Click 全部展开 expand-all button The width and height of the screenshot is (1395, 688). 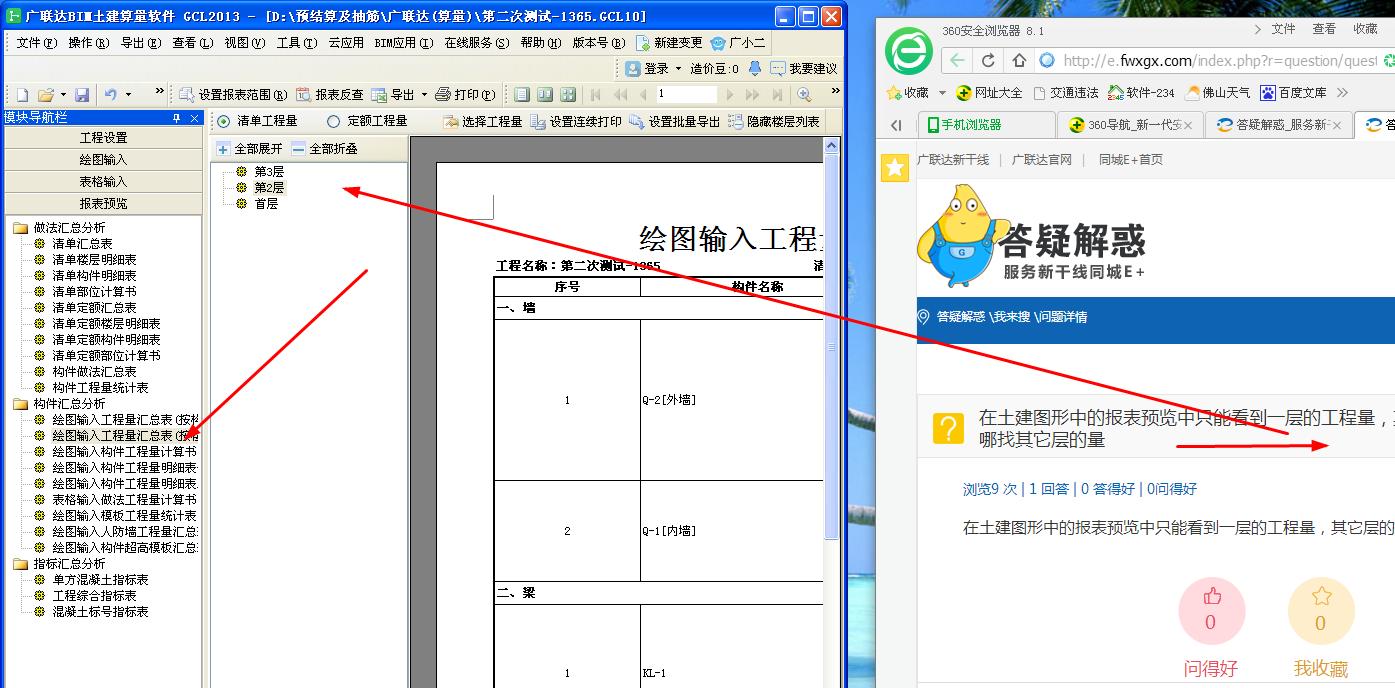250,148
